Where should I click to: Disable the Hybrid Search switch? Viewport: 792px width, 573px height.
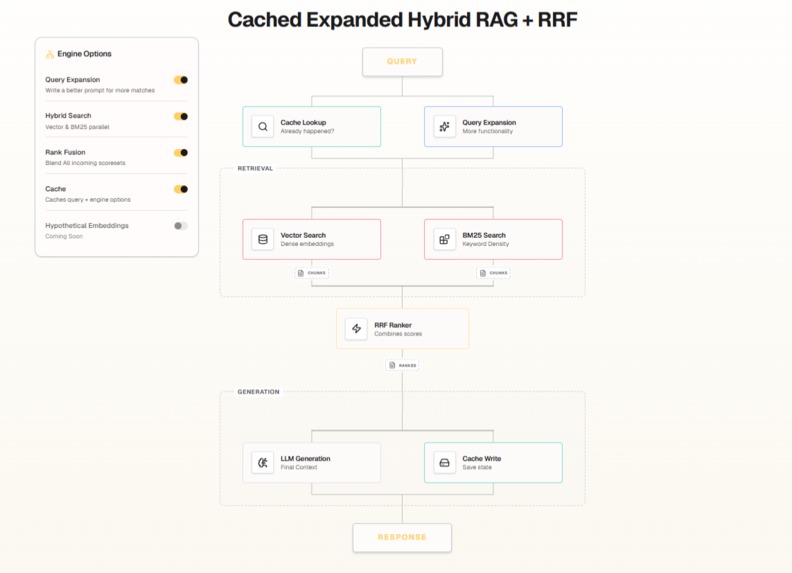[x=181, y=116]
